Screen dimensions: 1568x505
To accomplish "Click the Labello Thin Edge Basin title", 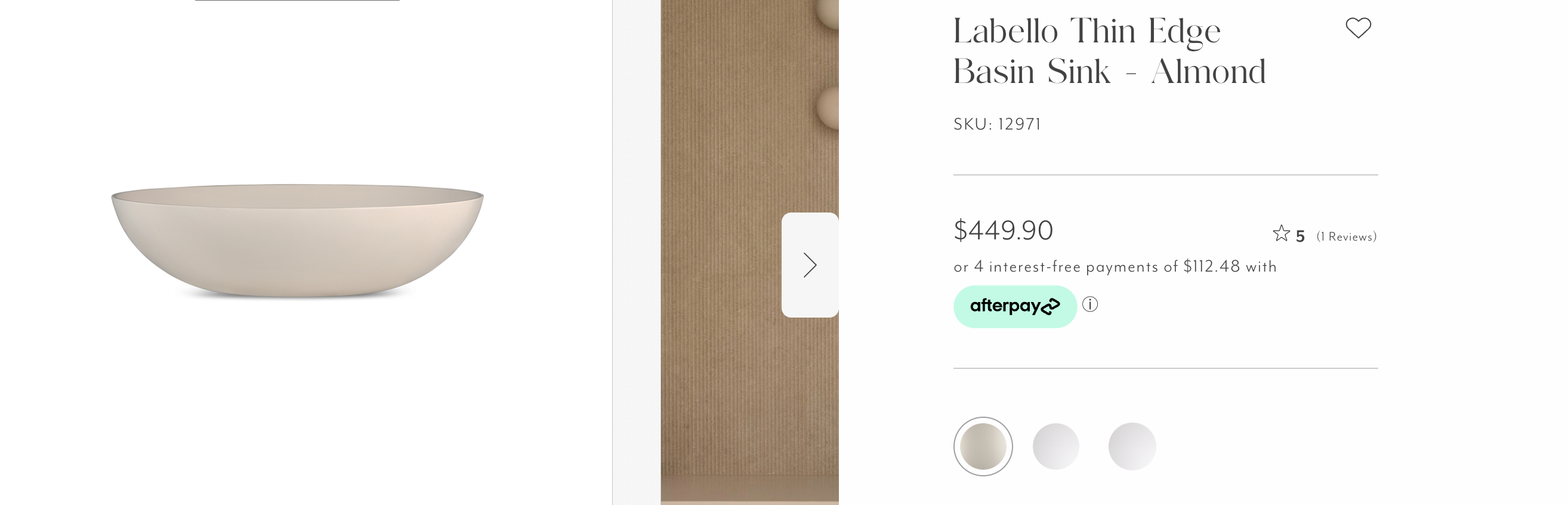I will 1087,32.
